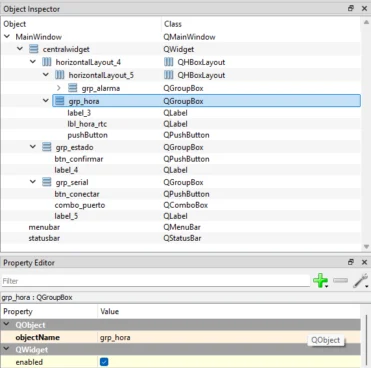
Task: Select the lbl_hora_rtc tree row
Action: pyautogui.click(x=181, y=124)
